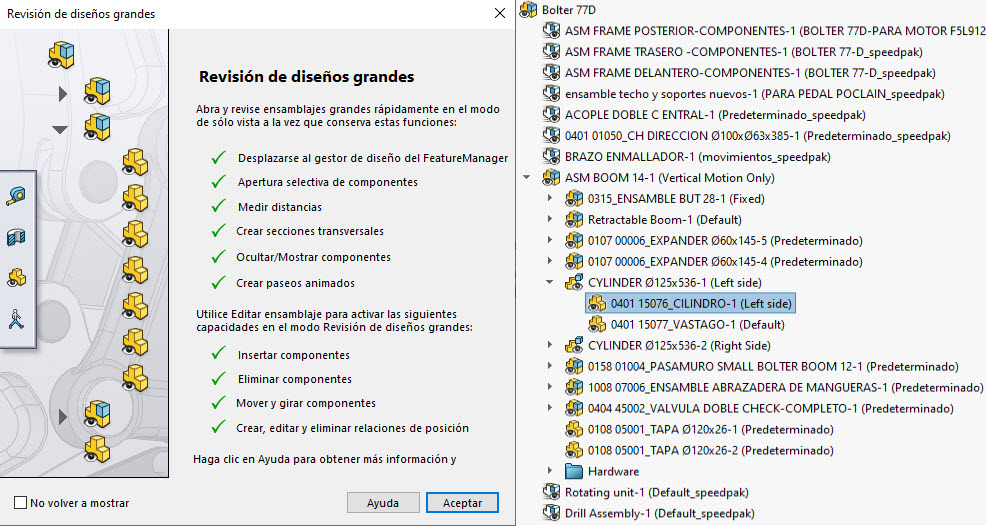Click the Aceptar button
Image resolution: width=986 pixels, height=526 pixels.
point(462,503)
